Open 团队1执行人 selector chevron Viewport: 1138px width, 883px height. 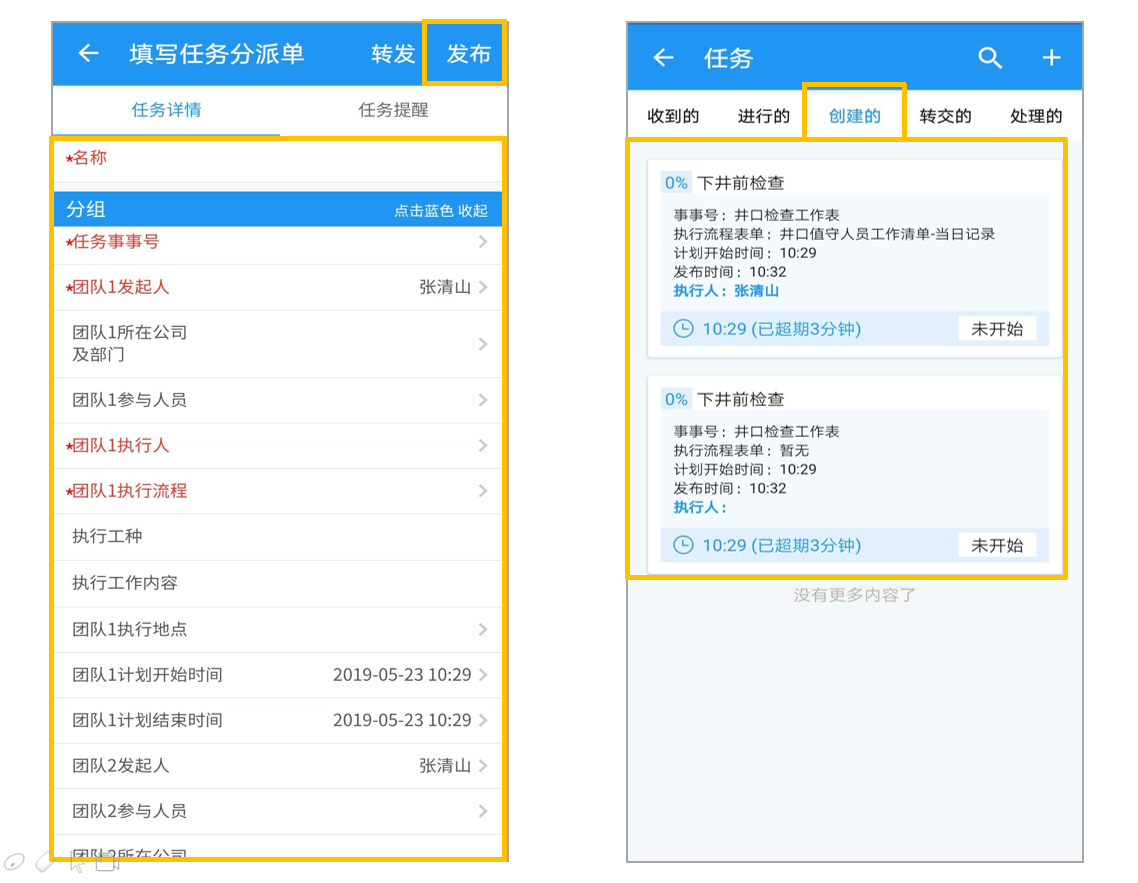(x=483, y=445)
